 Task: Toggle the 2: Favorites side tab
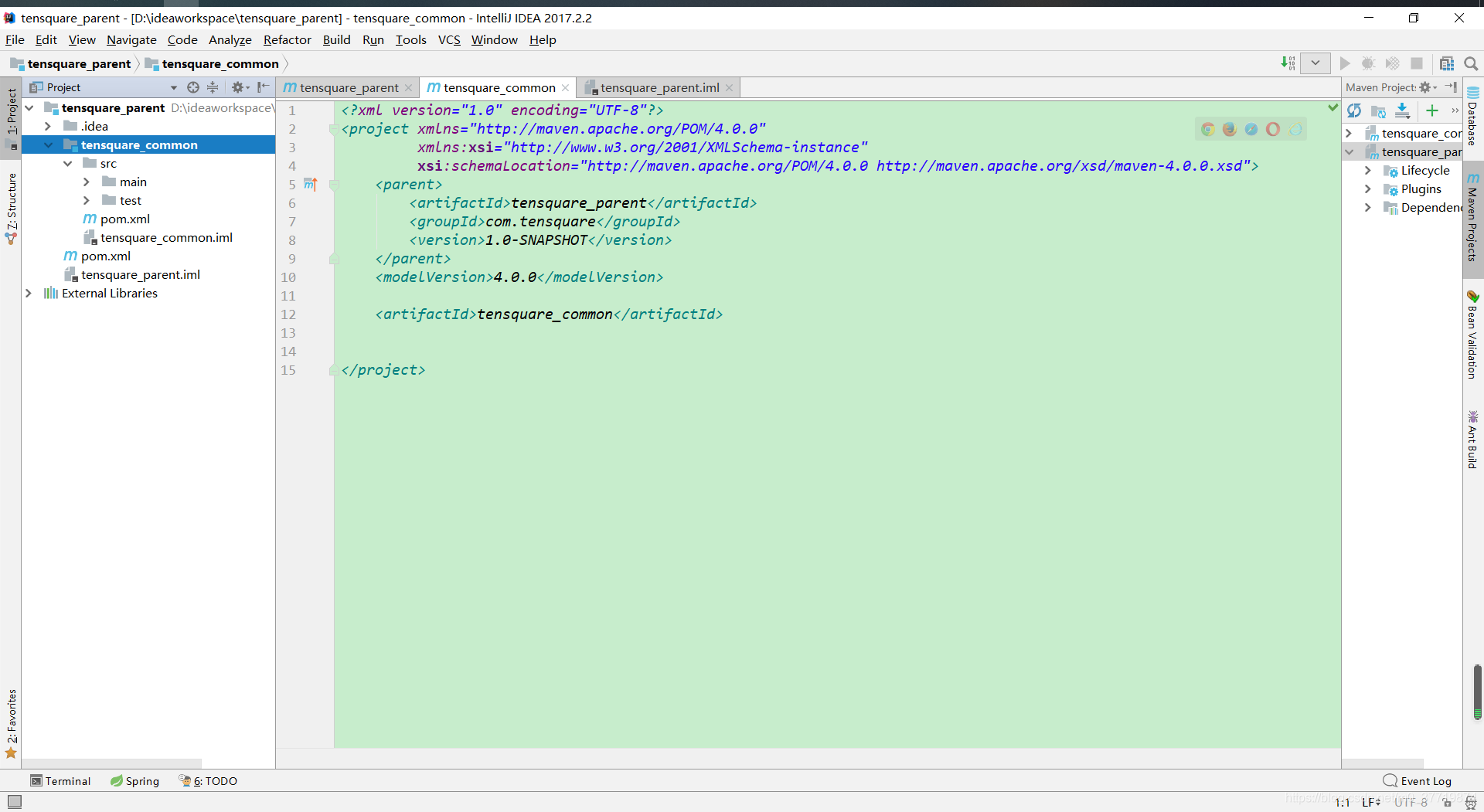[x=12, y=723]
